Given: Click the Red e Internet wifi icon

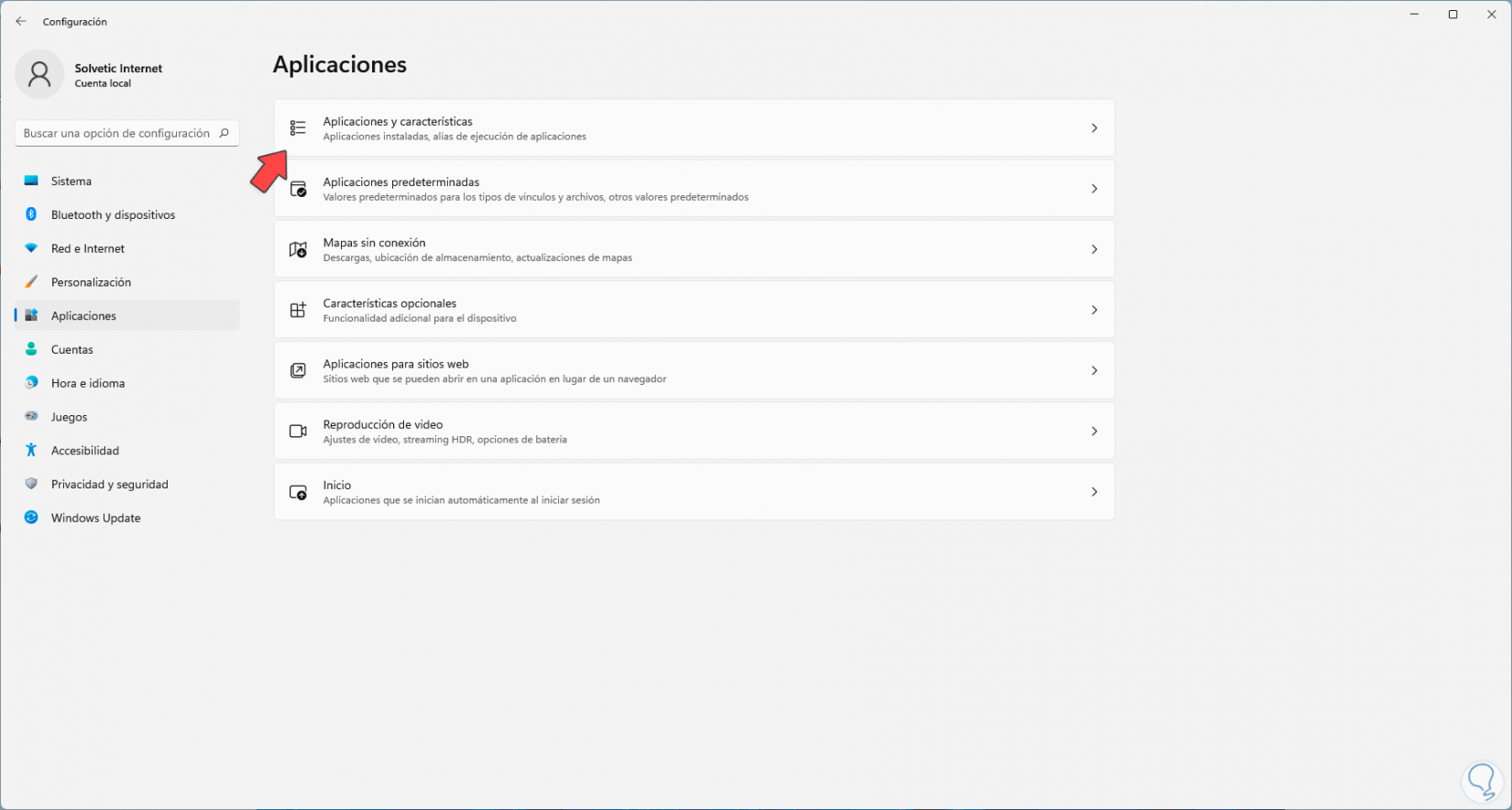Looking at the screenshot, I should coord(31,248).
